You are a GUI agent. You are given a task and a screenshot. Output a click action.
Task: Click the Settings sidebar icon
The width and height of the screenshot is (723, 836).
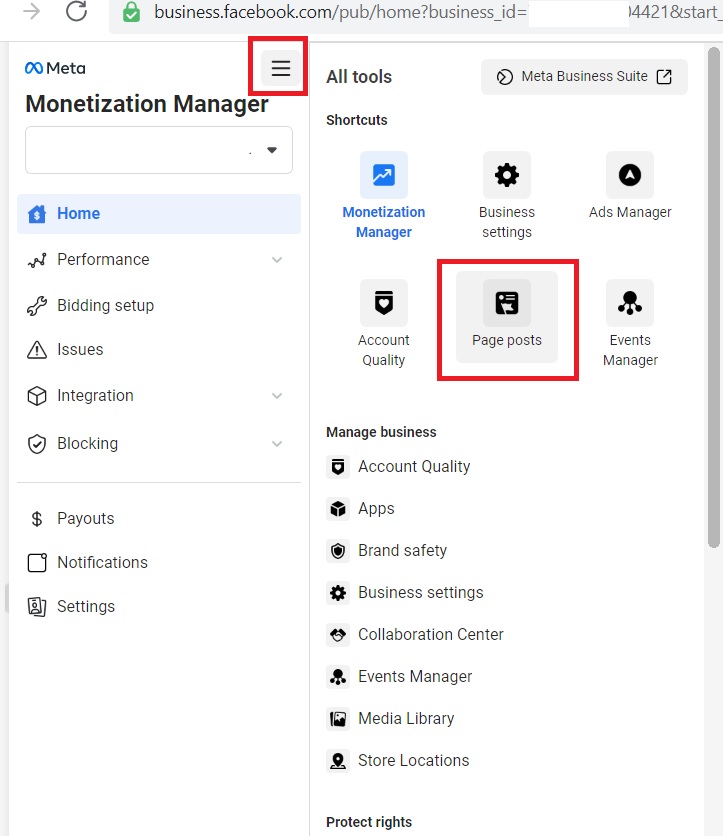[x=37, y=607]
